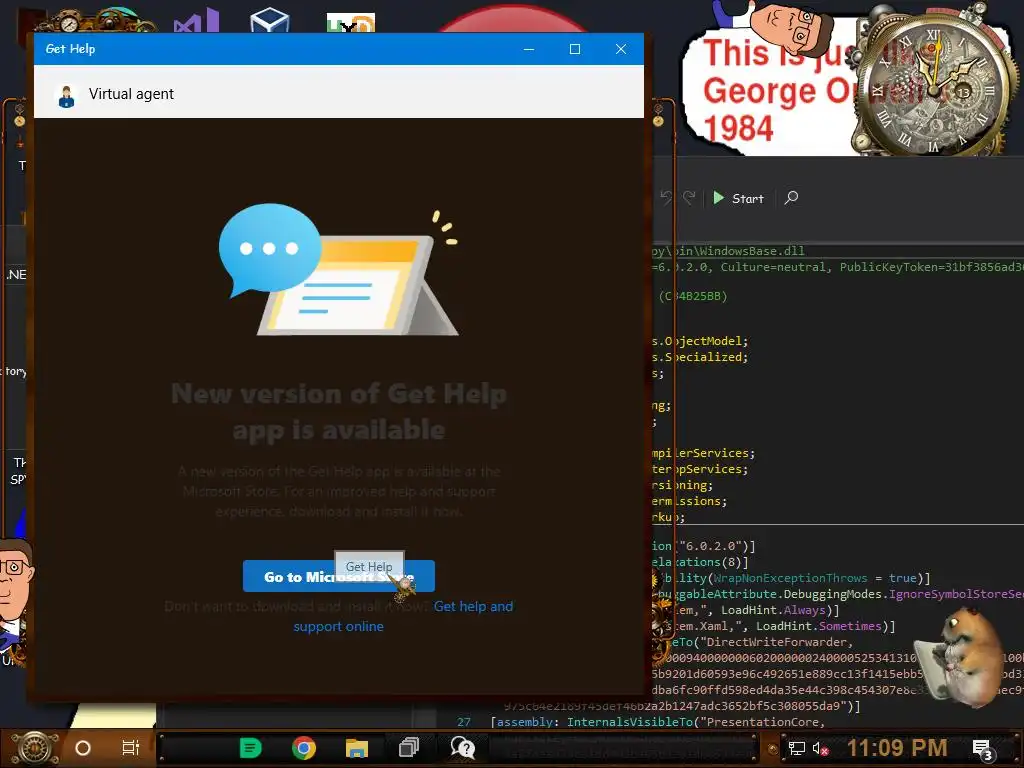The height and width of the screenshot is (768, 1024).
Task: Open the Get help and support online link
Action: pos(403,616)
